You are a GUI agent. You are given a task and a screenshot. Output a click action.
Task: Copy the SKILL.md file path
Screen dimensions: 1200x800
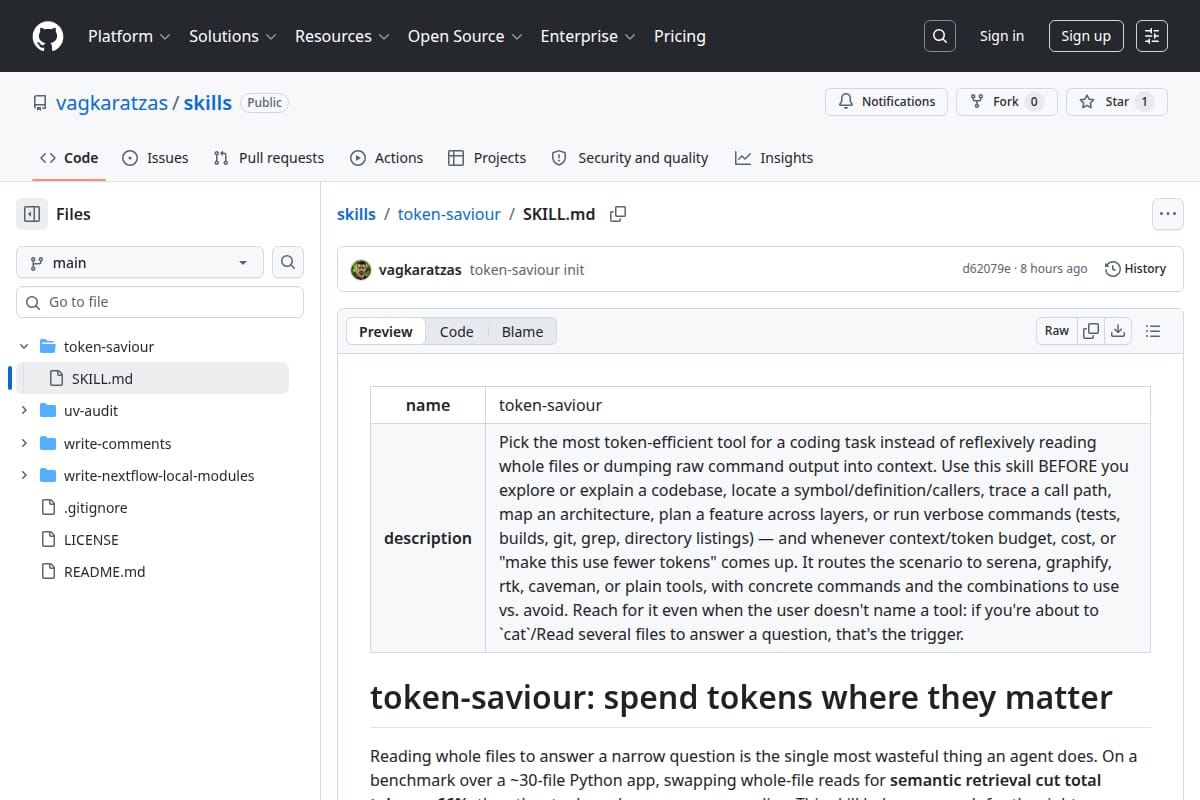618,214
